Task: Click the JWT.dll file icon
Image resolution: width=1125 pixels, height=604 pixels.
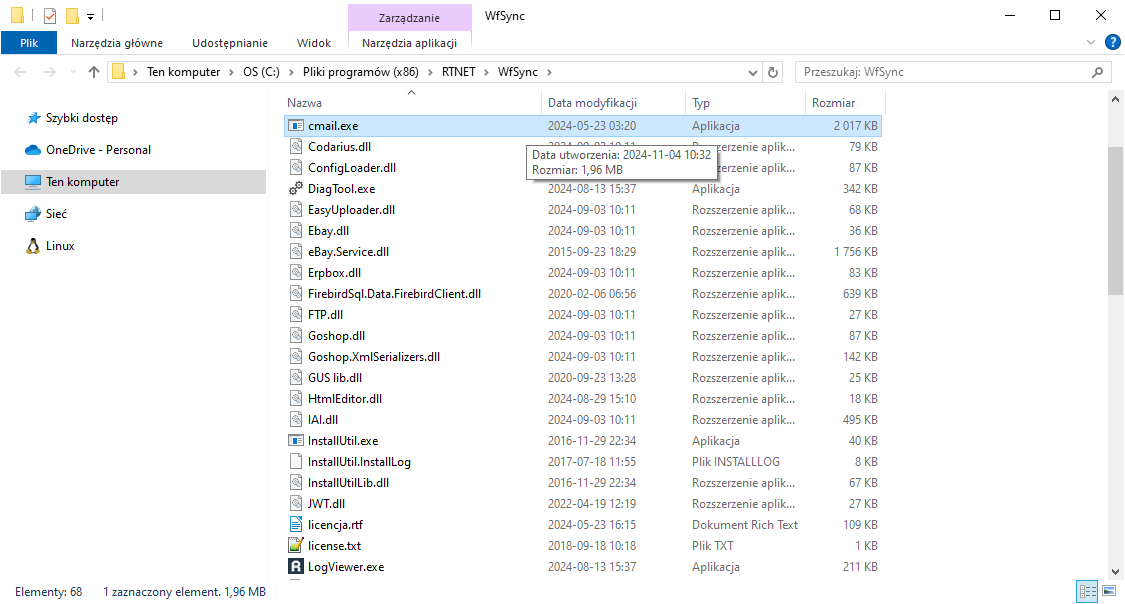Action: (x=296, y=504)
